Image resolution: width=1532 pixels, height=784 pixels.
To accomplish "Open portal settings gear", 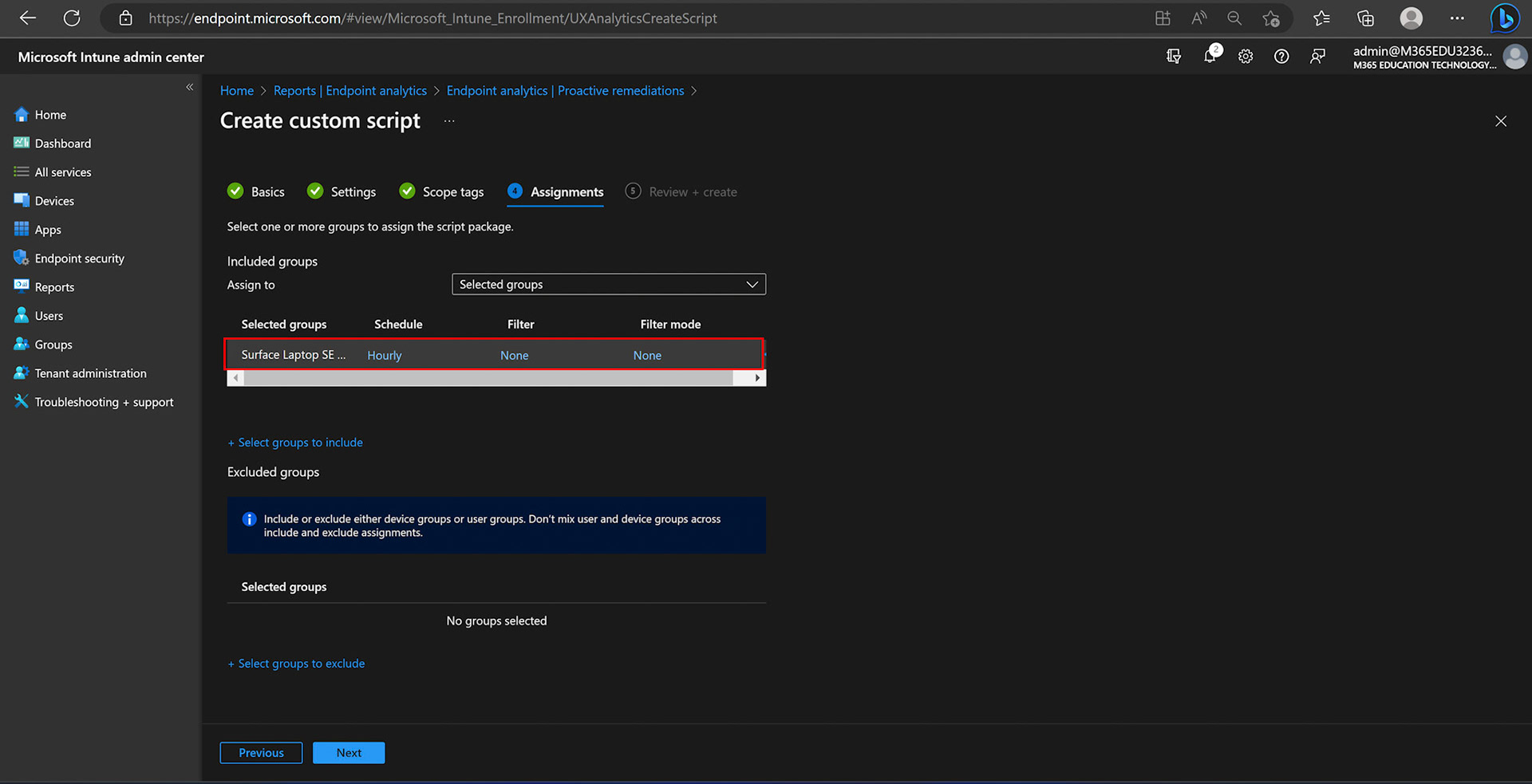I will coord(1246,56).
